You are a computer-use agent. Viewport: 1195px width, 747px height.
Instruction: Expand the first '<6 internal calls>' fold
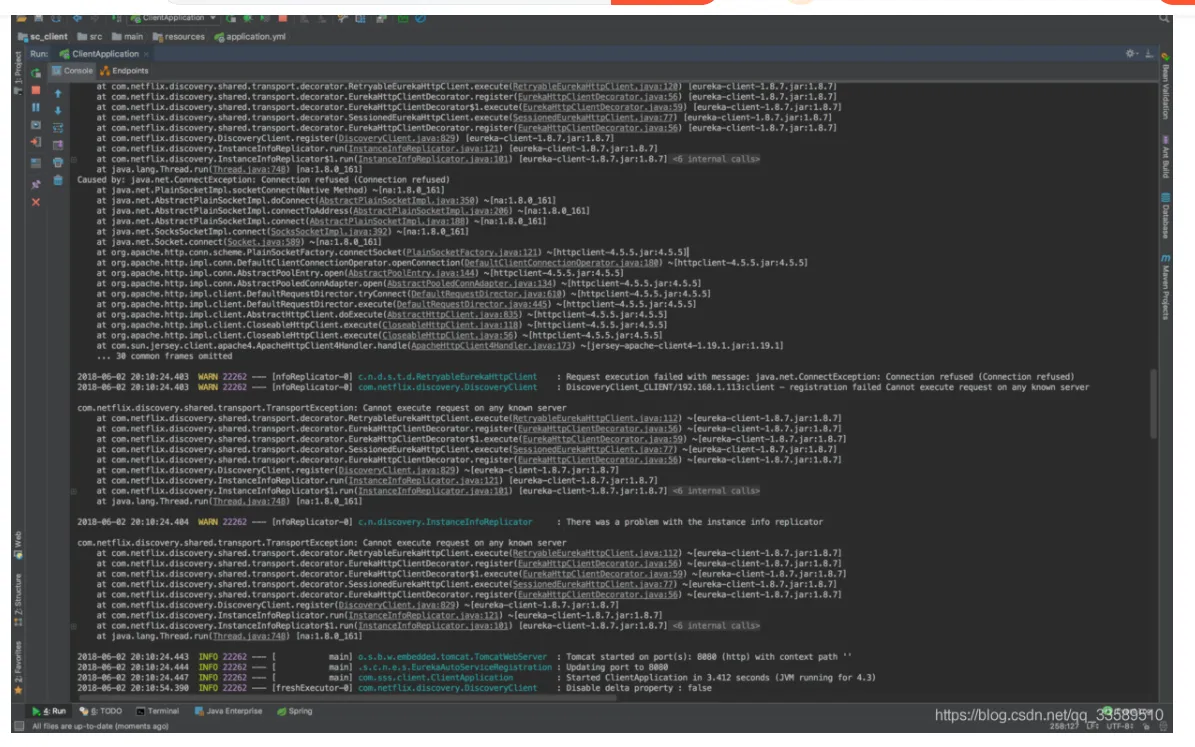point(715,159)
